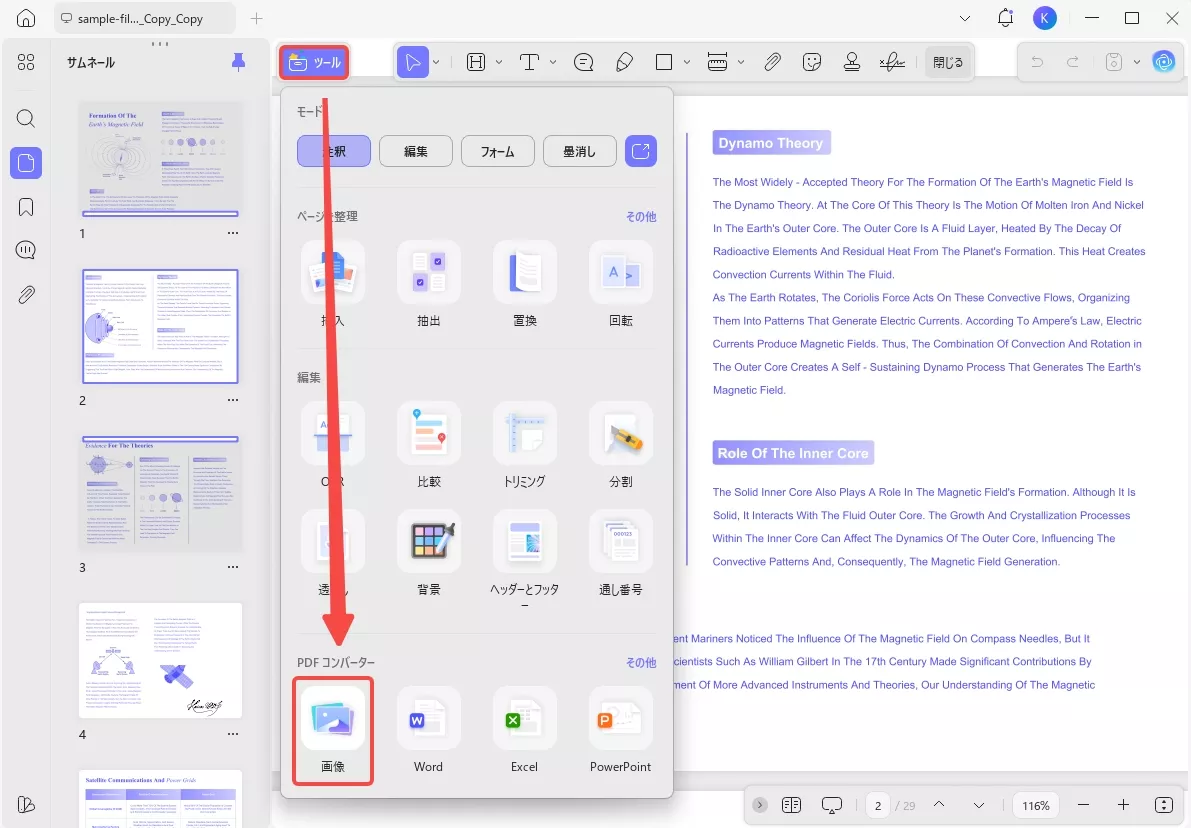Open the トリミング crop tool
This screenshot has width=1191, height=828.
pyautogui.click(x=525, y=446)
